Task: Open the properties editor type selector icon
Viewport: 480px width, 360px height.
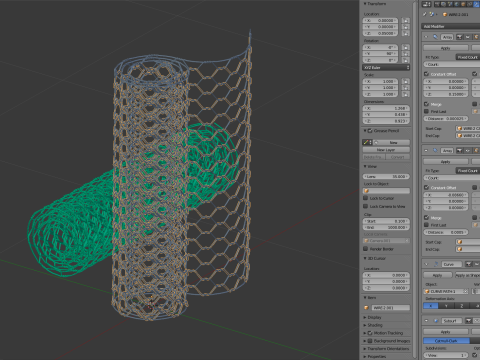Action: point(427,4)
